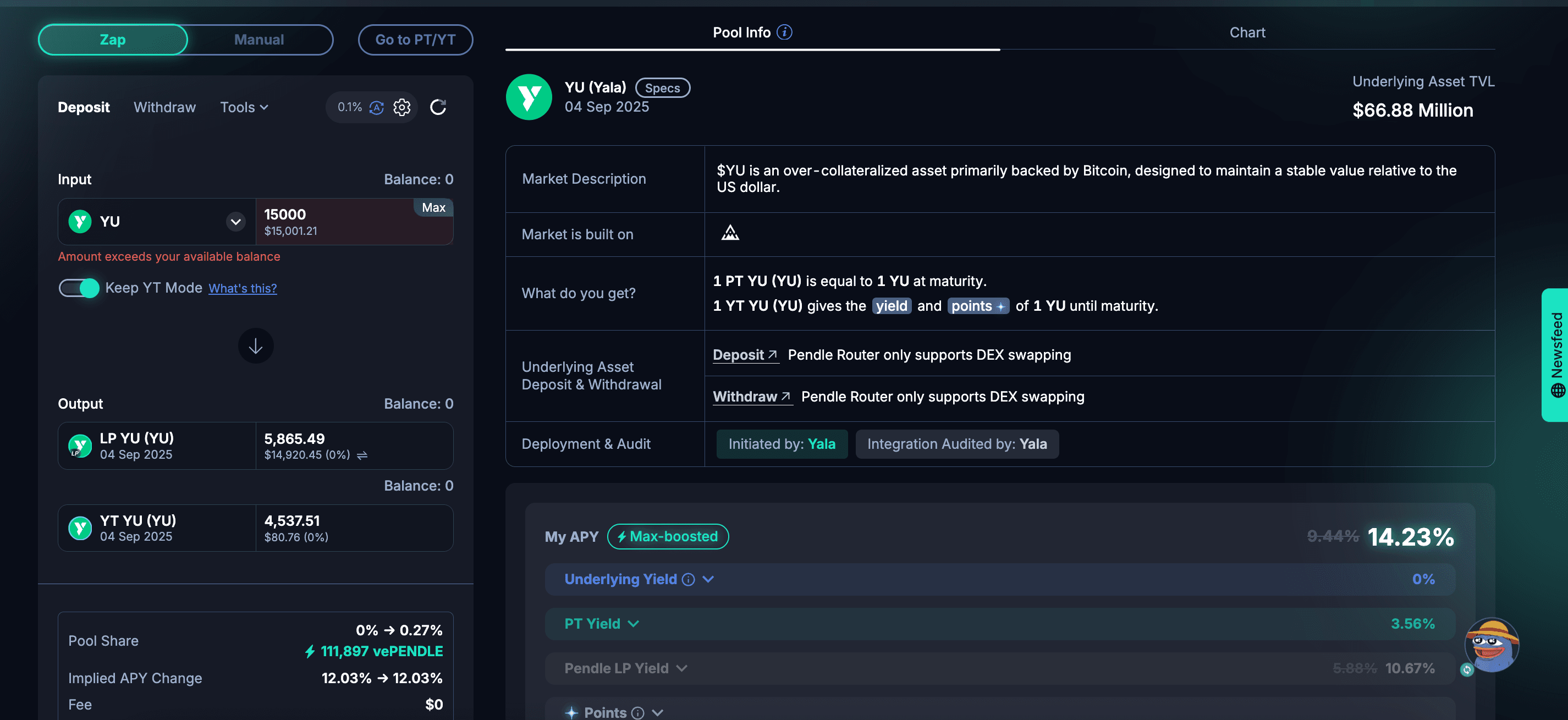Click the Amount exceeds your available balance message
The width and height of the screenshot is (1568, 720).
(169, 256)
